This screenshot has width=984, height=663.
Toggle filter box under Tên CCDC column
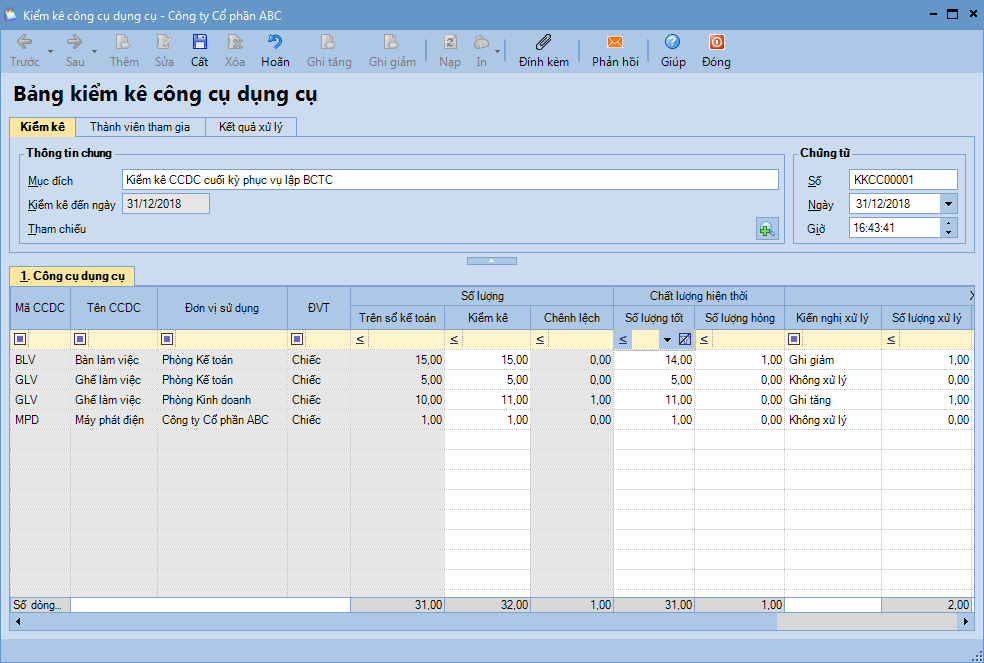[x=81, y=339]
